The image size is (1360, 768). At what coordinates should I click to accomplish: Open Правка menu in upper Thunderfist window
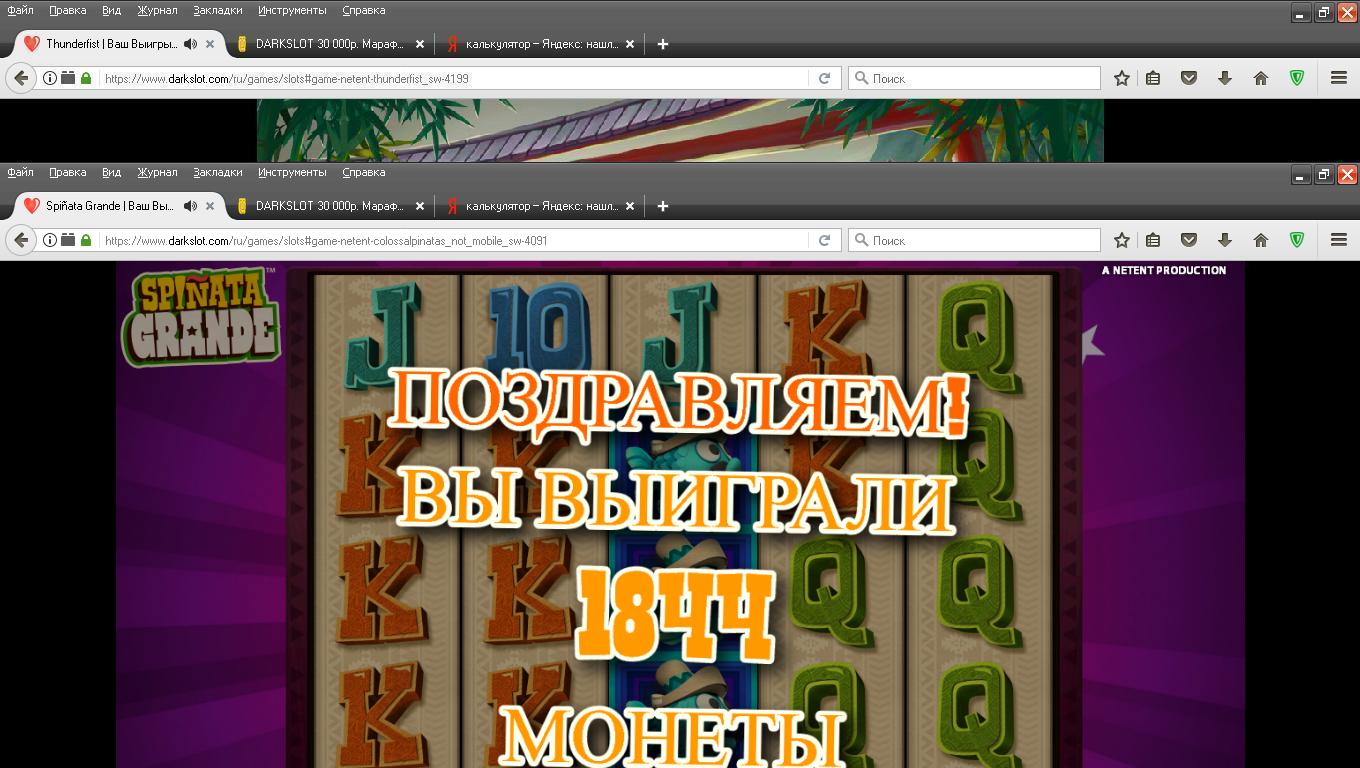click(x=67, y=10)
